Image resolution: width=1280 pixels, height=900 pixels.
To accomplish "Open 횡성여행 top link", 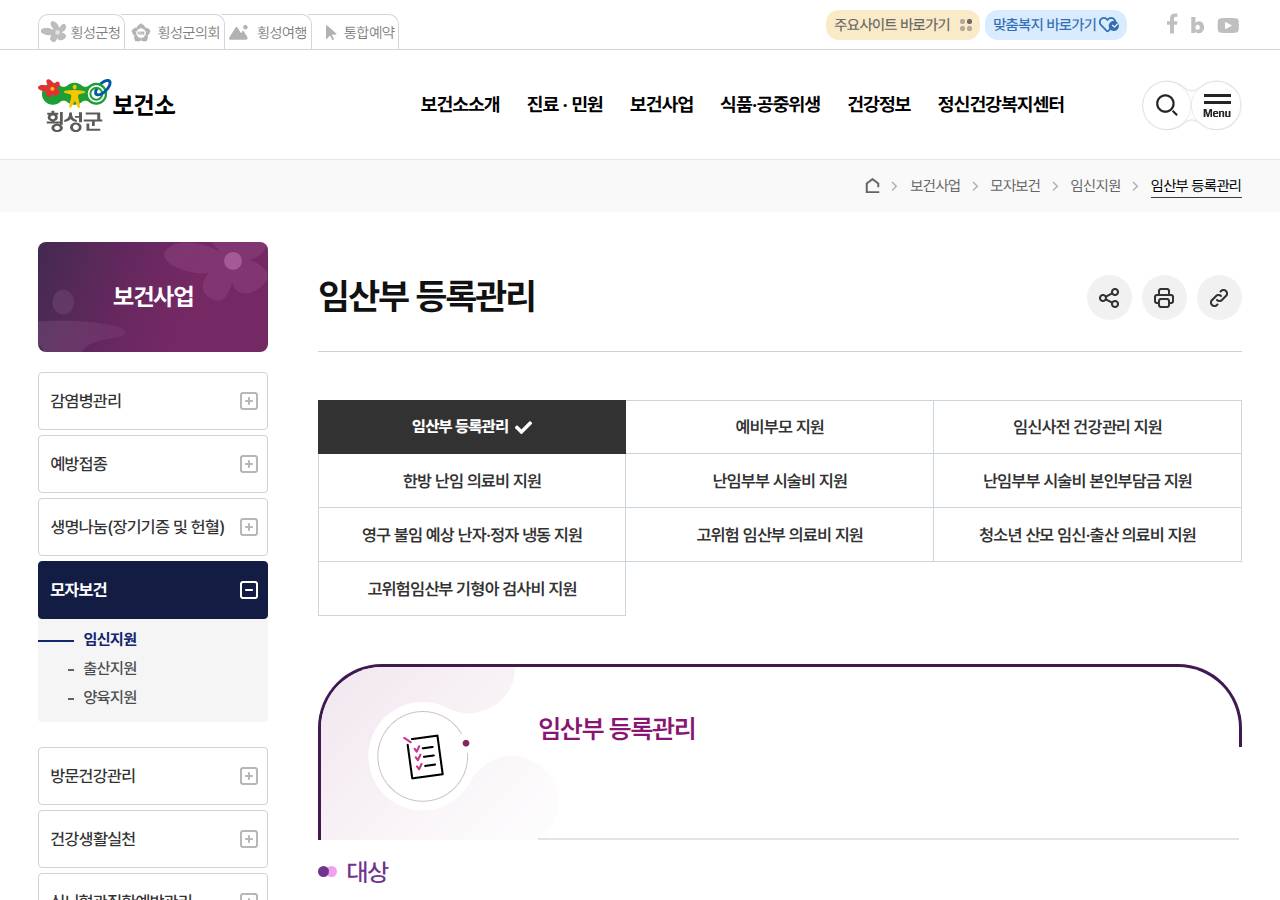I will [267, 32].
